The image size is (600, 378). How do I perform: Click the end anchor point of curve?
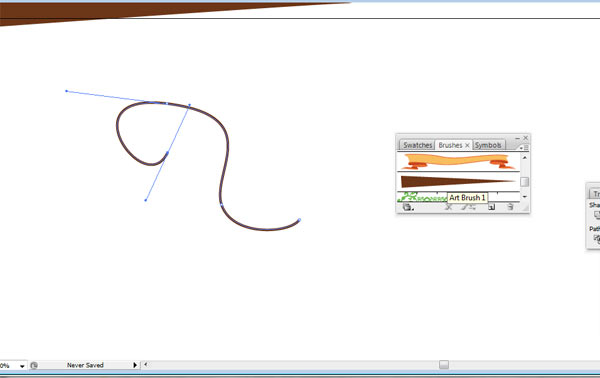pyautogui.click(x=299, y=220)
